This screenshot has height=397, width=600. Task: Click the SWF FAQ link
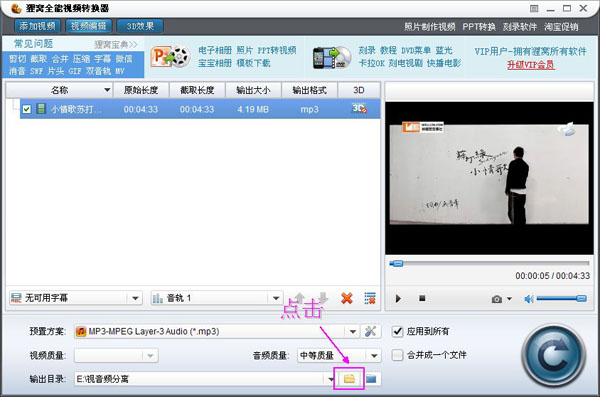(x=37, y=71)
